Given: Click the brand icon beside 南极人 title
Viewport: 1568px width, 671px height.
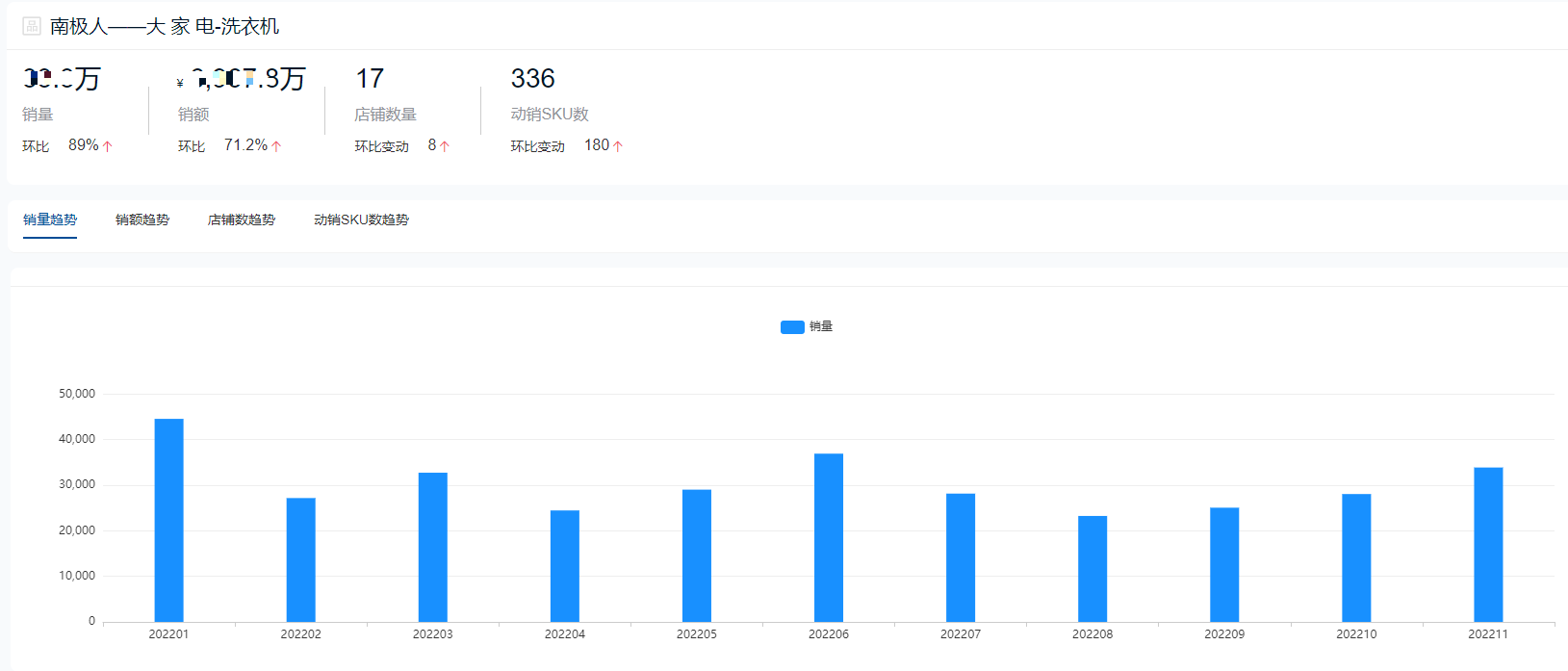Looking at the screenshot, I should [x=32, y=26].
